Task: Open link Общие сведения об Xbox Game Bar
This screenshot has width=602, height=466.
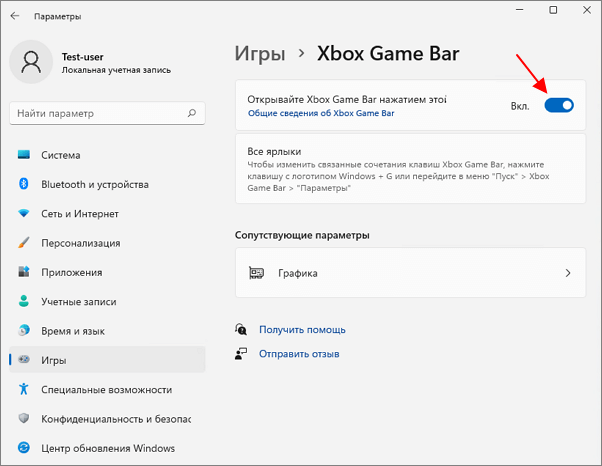Action: coord(321,113)
